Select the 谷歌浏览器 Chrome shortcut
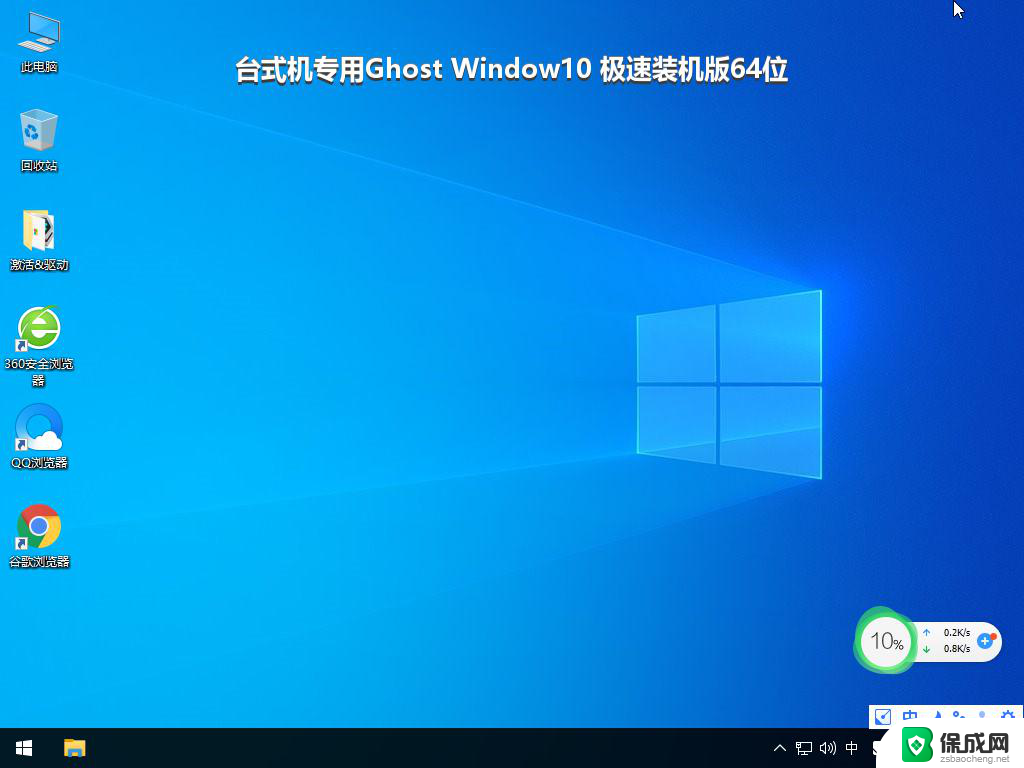The height and width of the screenshot is (768, 1024). point(39,536)
